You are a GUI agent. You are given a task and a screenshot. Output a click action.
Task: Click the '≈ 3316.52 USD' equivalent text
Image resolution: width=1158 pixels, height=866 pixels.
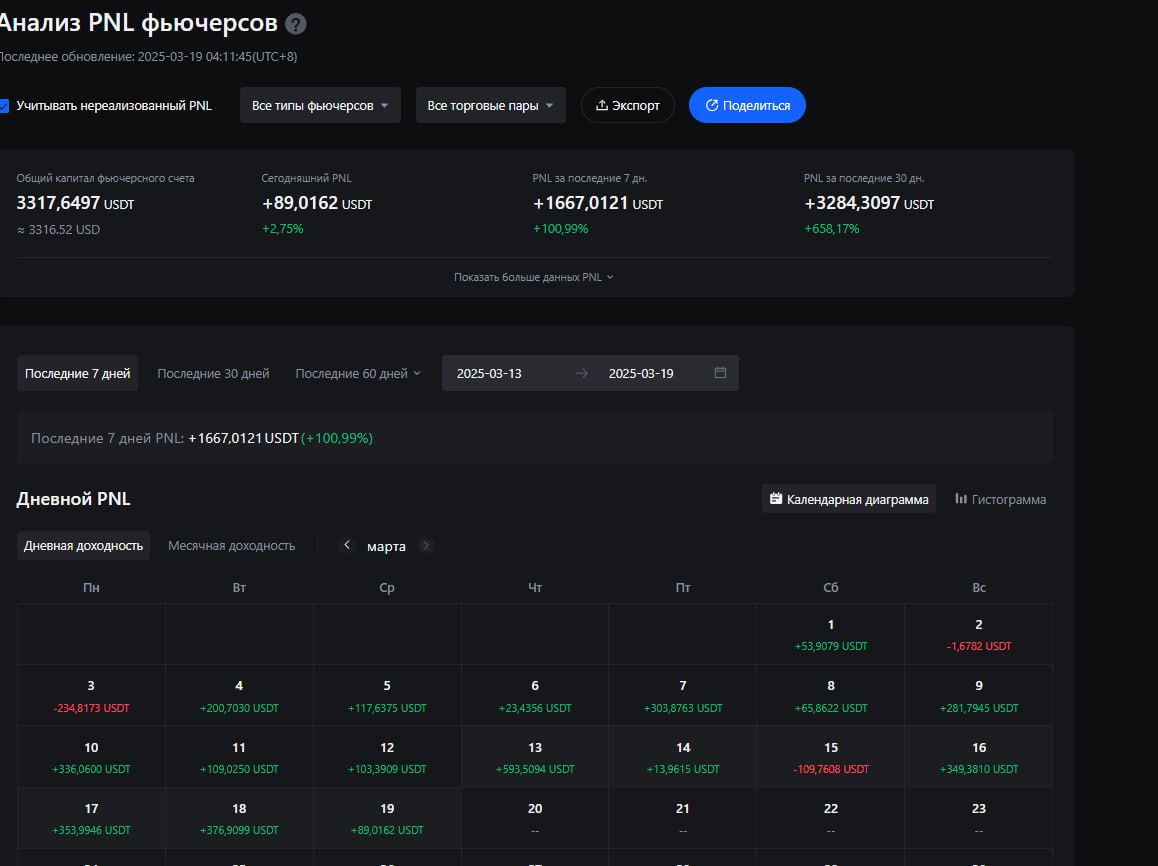pyautogui.click(x=58, y=230)
